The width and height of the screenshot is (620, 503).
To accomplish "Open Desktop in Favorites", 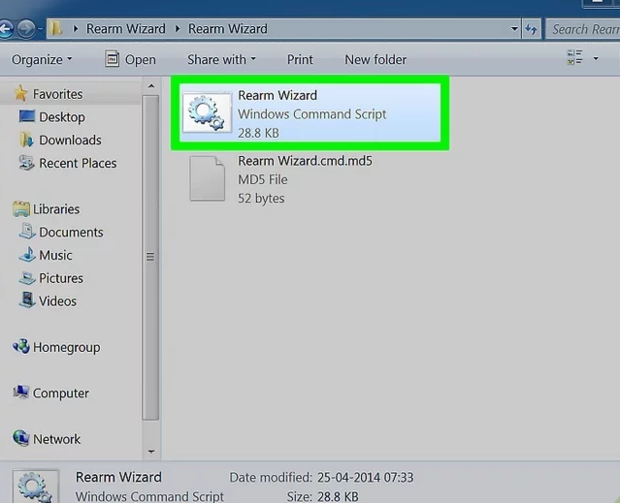I will point(62,117).
